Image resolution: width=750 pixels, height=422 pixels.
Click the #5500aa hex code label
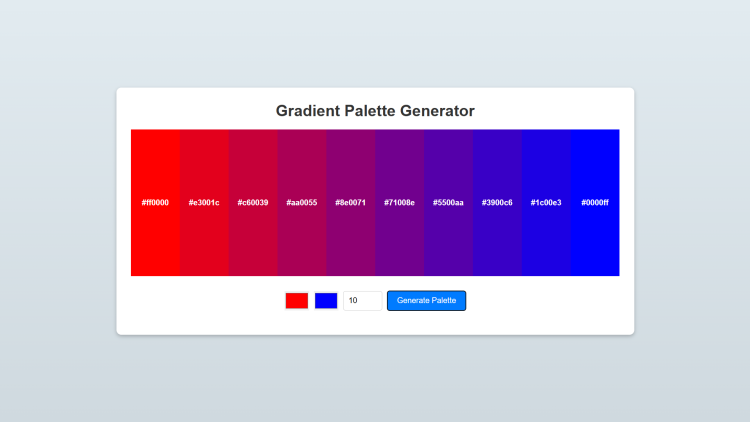[x=449, y=202]
